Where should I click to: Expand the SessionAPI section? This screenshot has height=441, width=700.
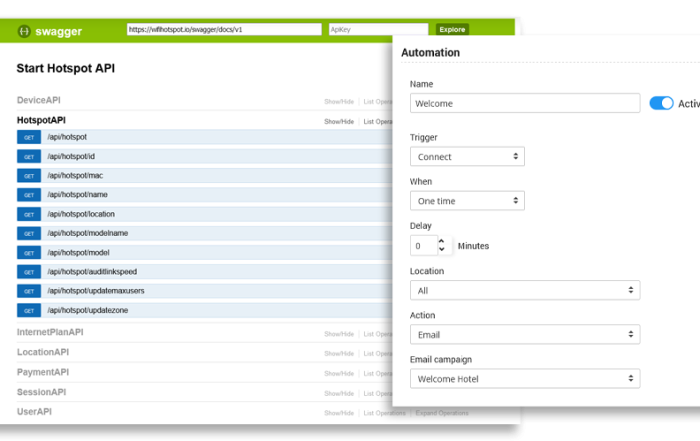tap(42, 392)
